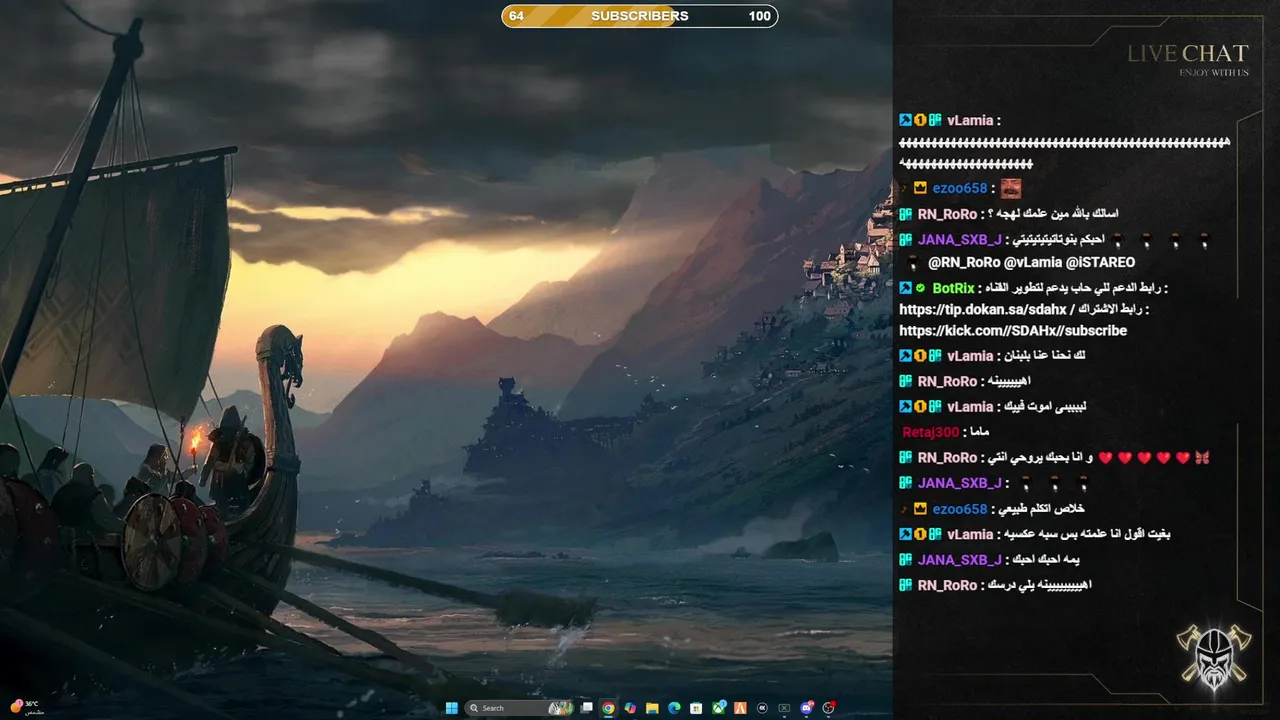This screenshot has width=1280, height=720.
Task: Open the round white-ring taskbar icon
Action: click(762, 708)
